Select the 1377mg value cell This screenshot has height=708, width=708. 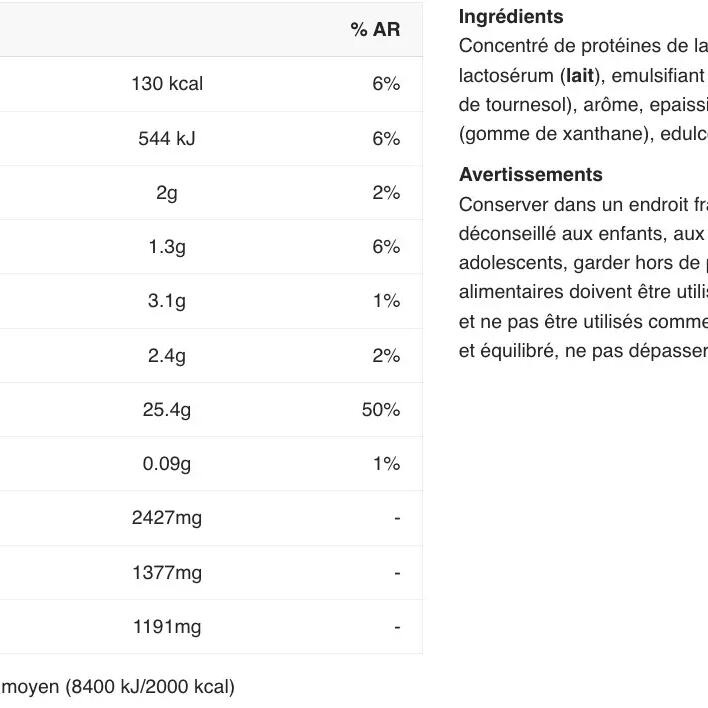167,573
